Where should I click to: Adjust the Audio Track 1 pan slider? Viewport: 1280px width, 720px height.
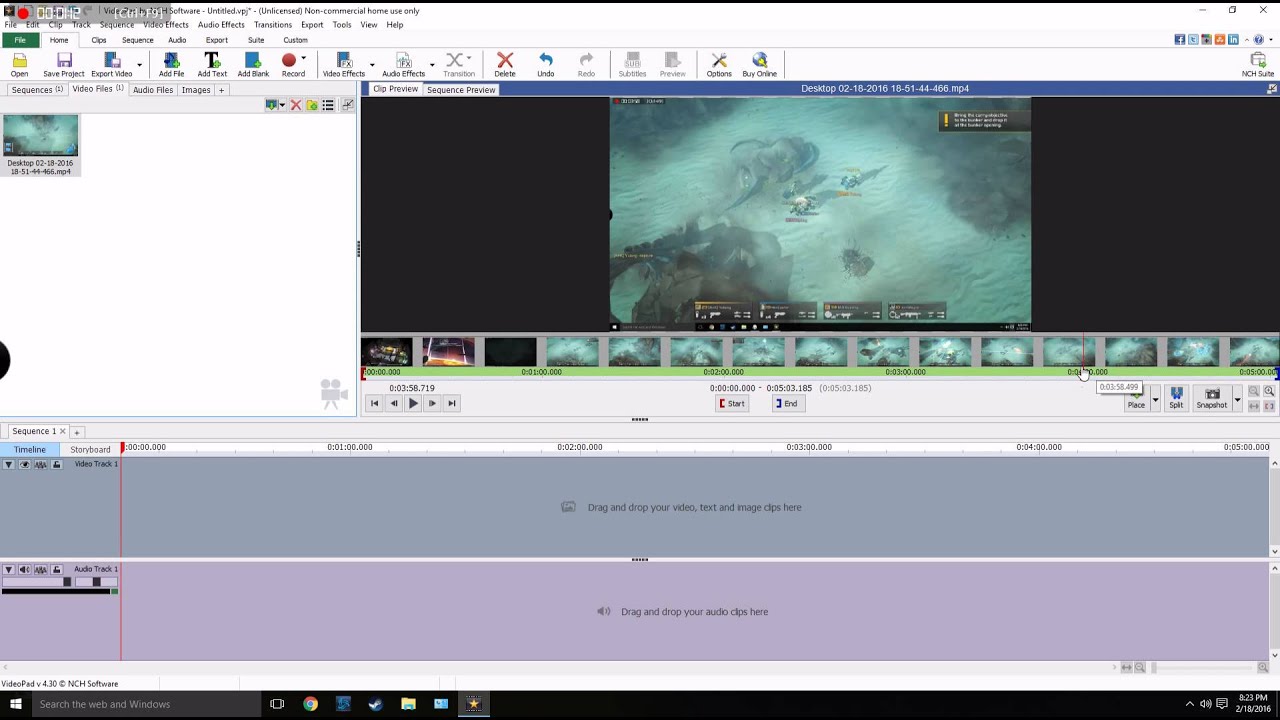point(96,582)
